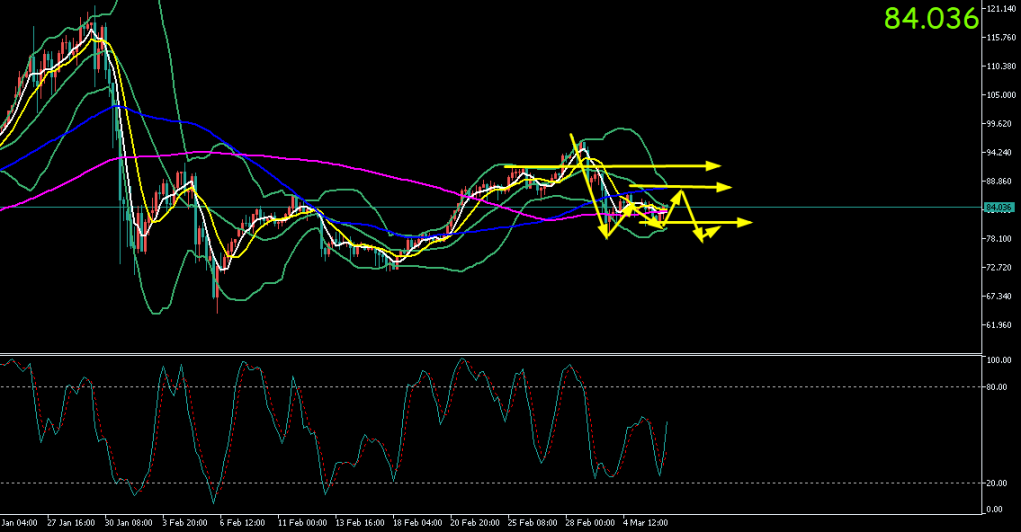This screenshot has width=1021, height=532.
Task: Click the 0.00 oscillator scale label
Action: point(995,510)
